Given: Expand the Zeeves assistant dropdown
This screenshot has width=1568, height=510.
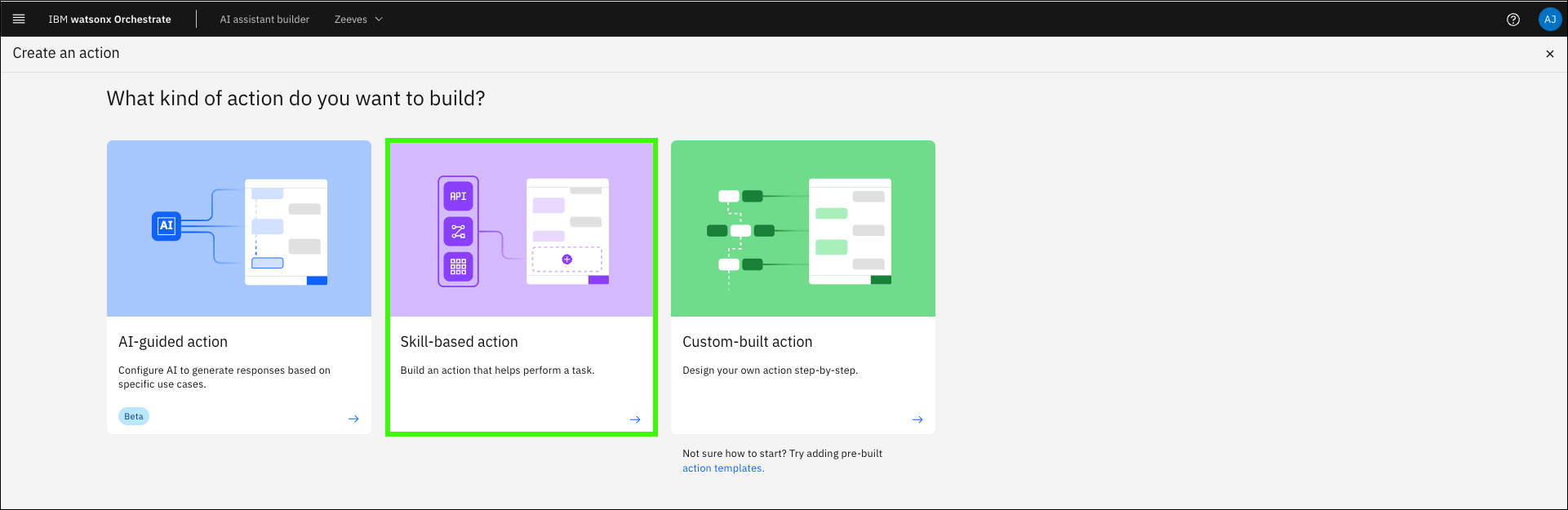Looking at the screenshot, I should [358, 20].
